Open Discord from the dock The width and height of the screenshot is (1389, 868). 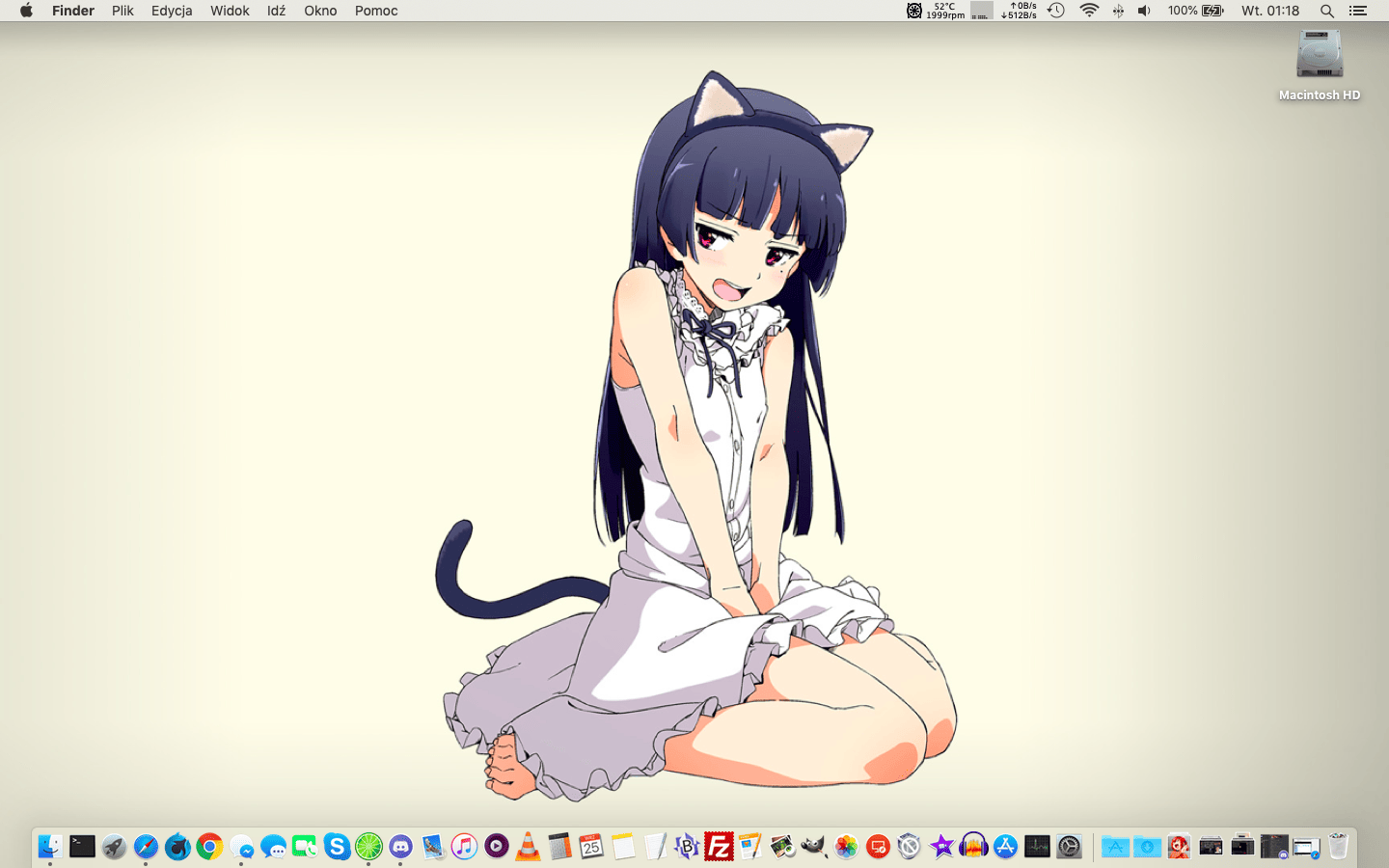click(x=400, y=847)
